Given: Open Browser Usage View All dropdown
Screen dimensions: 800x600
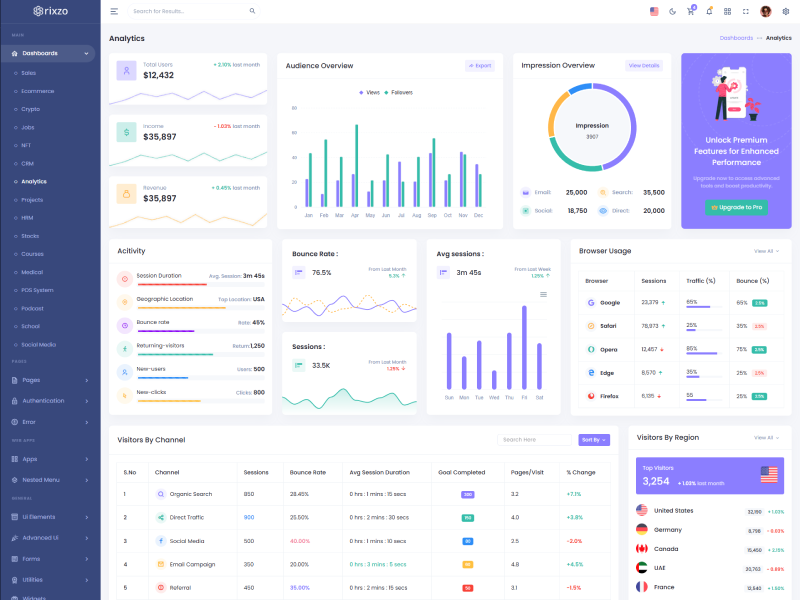Looking at the screenshot, I should pos(765,251).
